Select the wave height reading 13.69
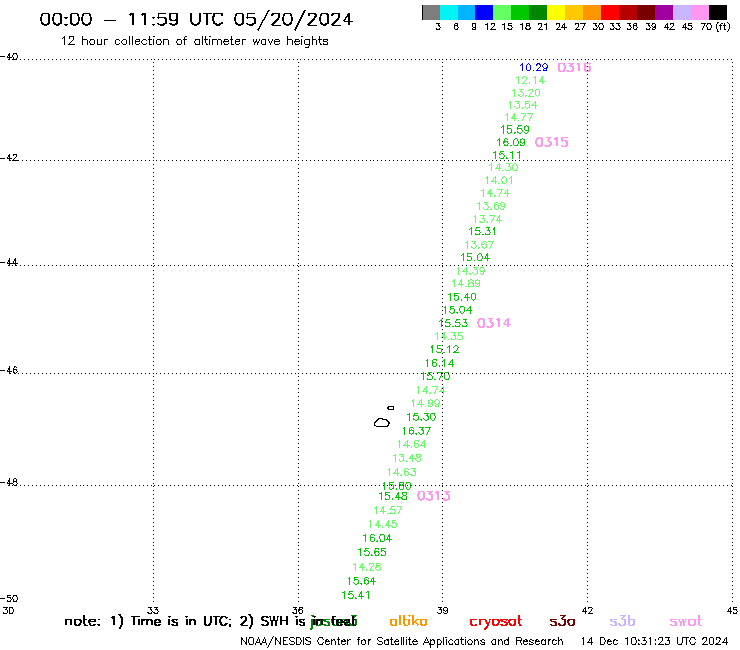 (x=491, y=206)
